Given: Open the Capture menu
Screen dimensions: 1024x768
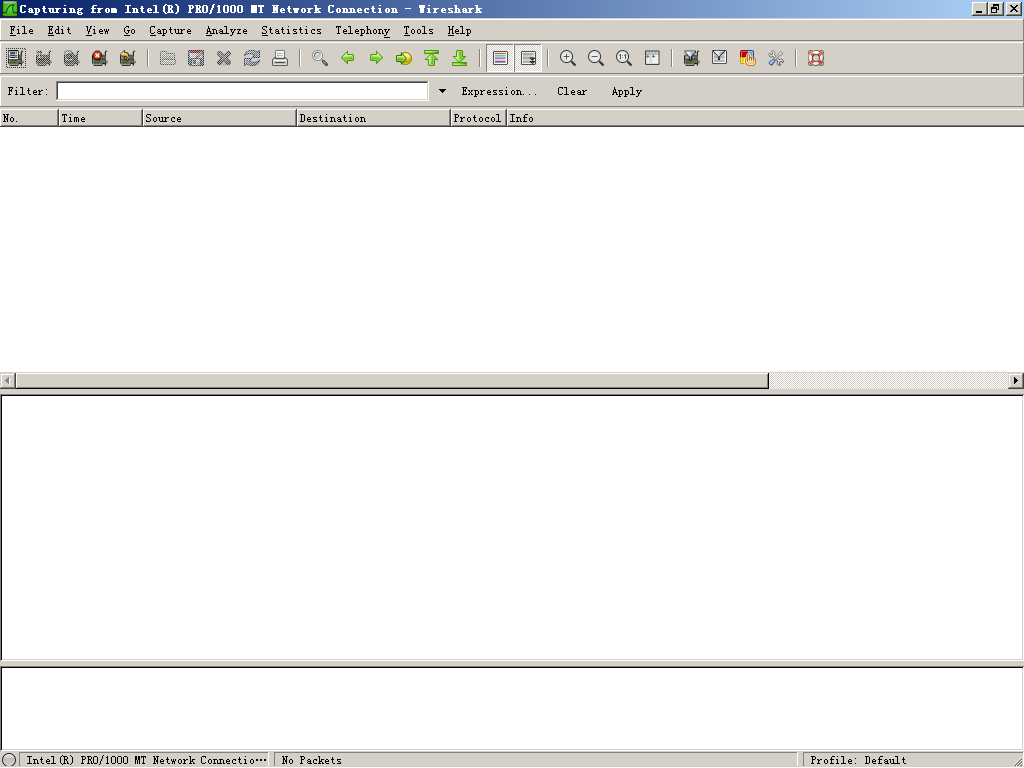Looking at the screenshot, I should pos(170,31).
